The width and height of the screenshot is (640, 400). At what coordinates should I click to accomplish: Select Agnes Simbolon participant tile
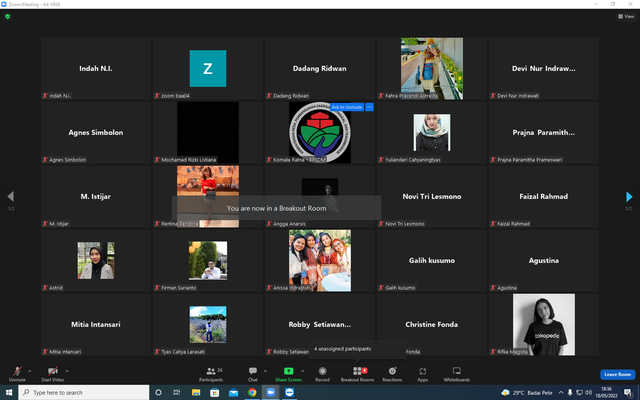tap(96, 133)
